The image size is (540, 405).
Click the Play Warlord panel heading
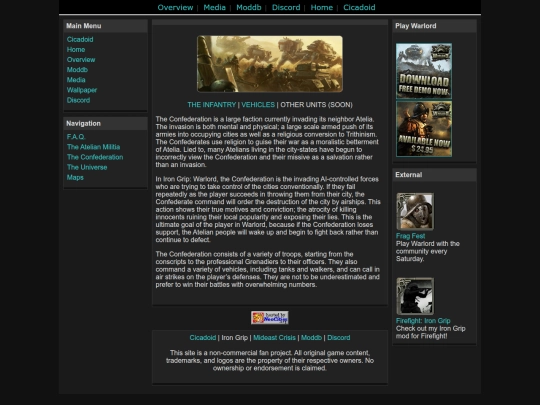coord(416,26)
